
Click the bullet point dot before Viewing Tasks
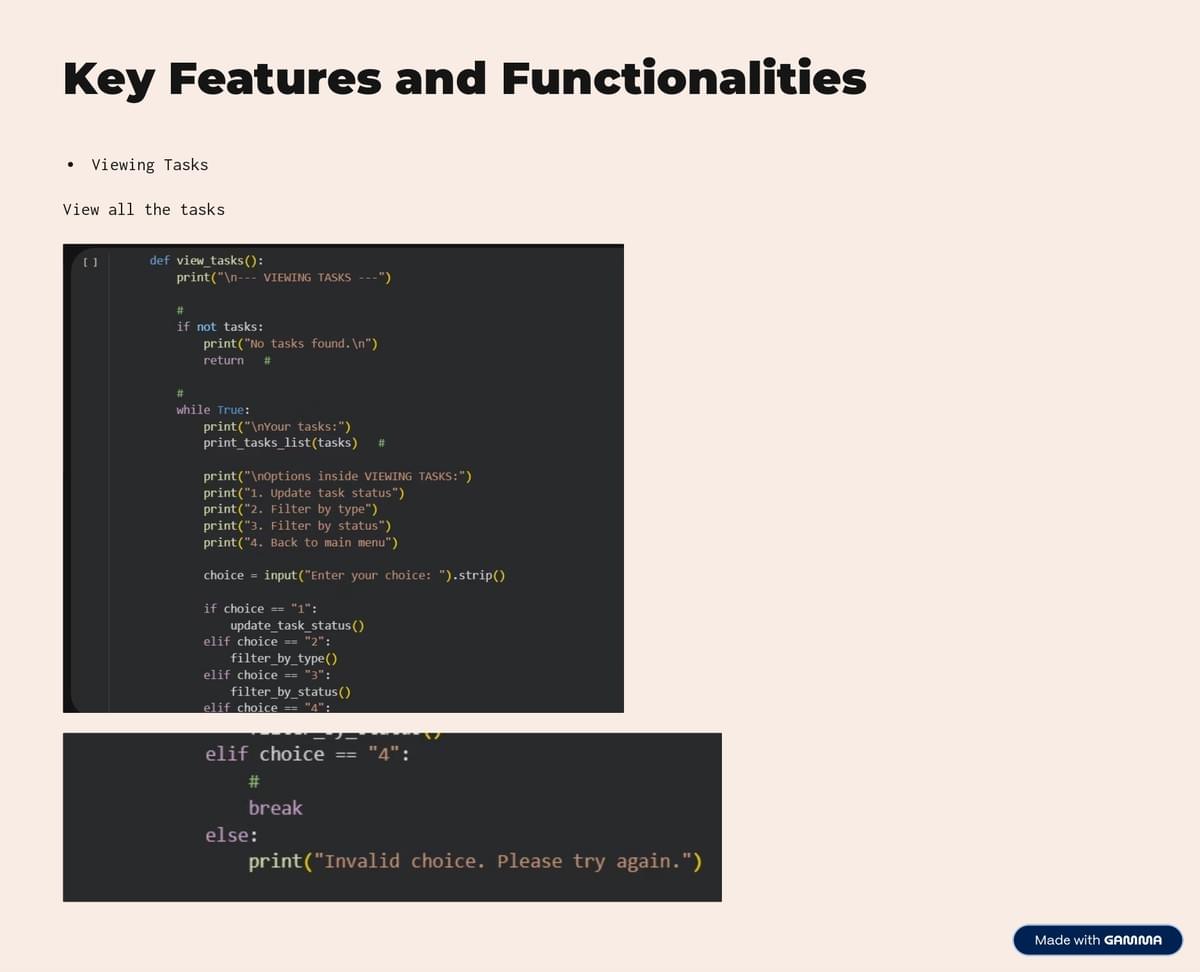70,165
